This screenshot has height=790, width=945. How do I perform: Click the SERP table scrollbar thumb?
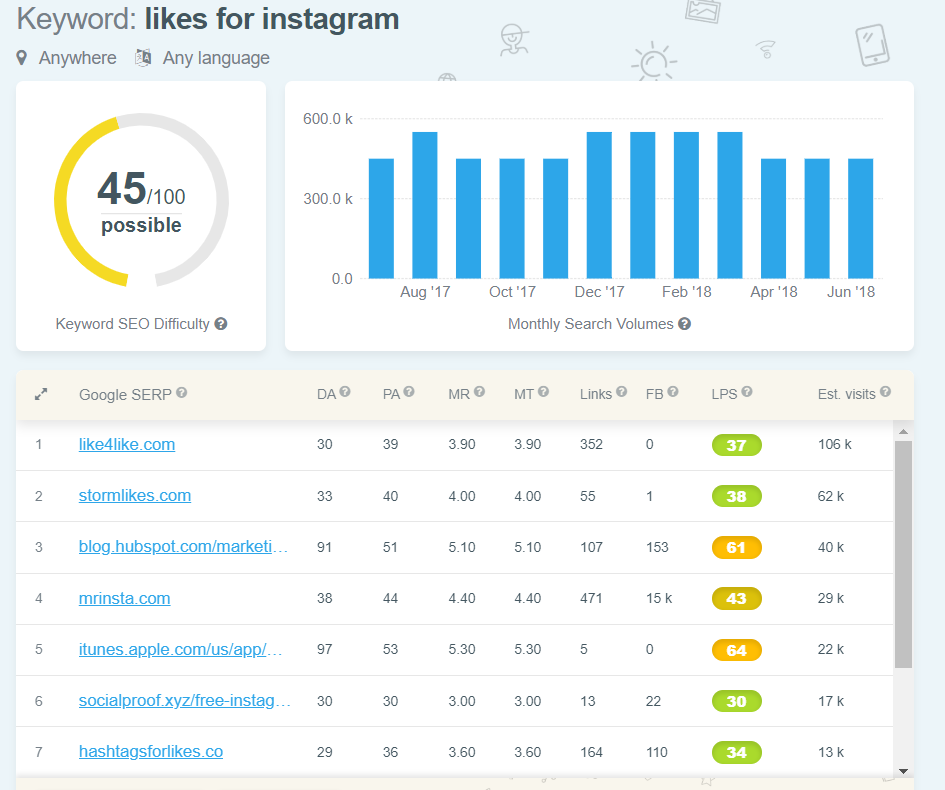coord(903,554)
